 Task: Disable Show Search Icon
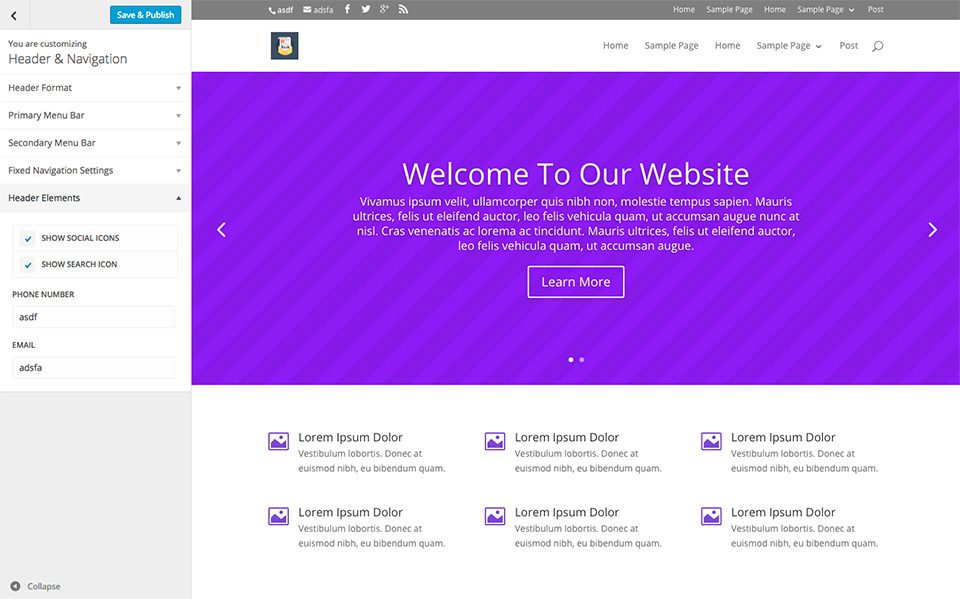27,263
